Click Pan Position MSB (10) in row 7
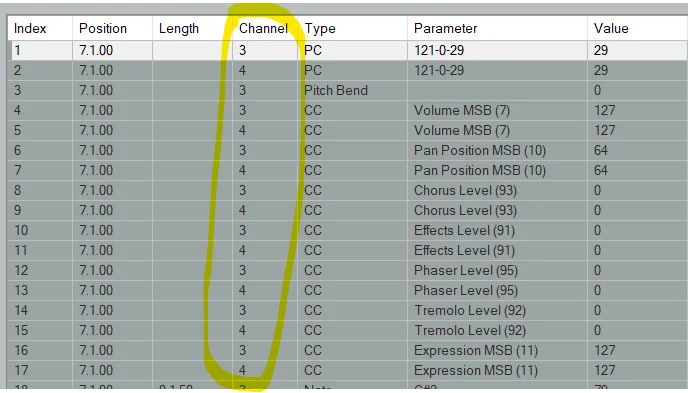Screen dimensions: 688x393 [497, 170]
